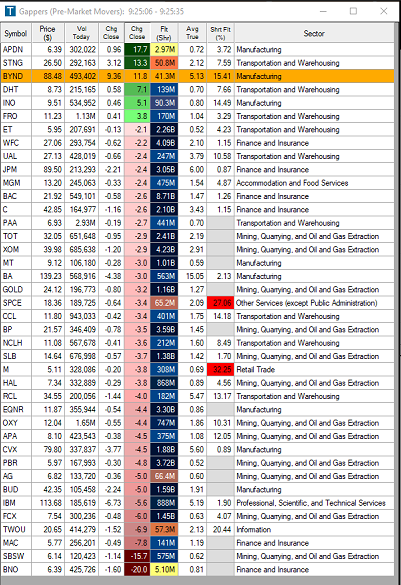Click the Sector column header
The image size is (401, 585).
(x=314, y=33)
